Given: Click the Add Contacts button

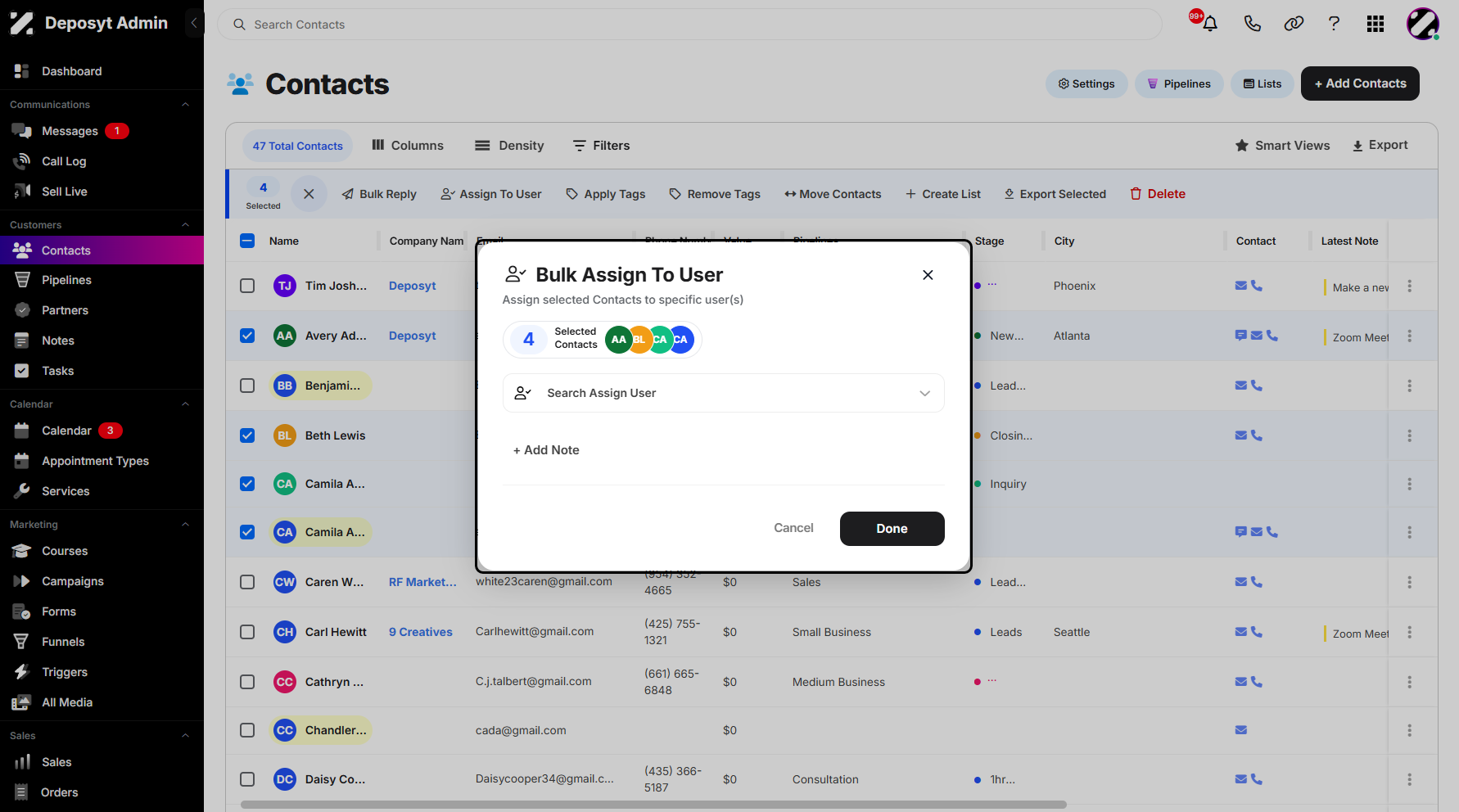Looking at the screenshot, I should [x=1360, y=83].
